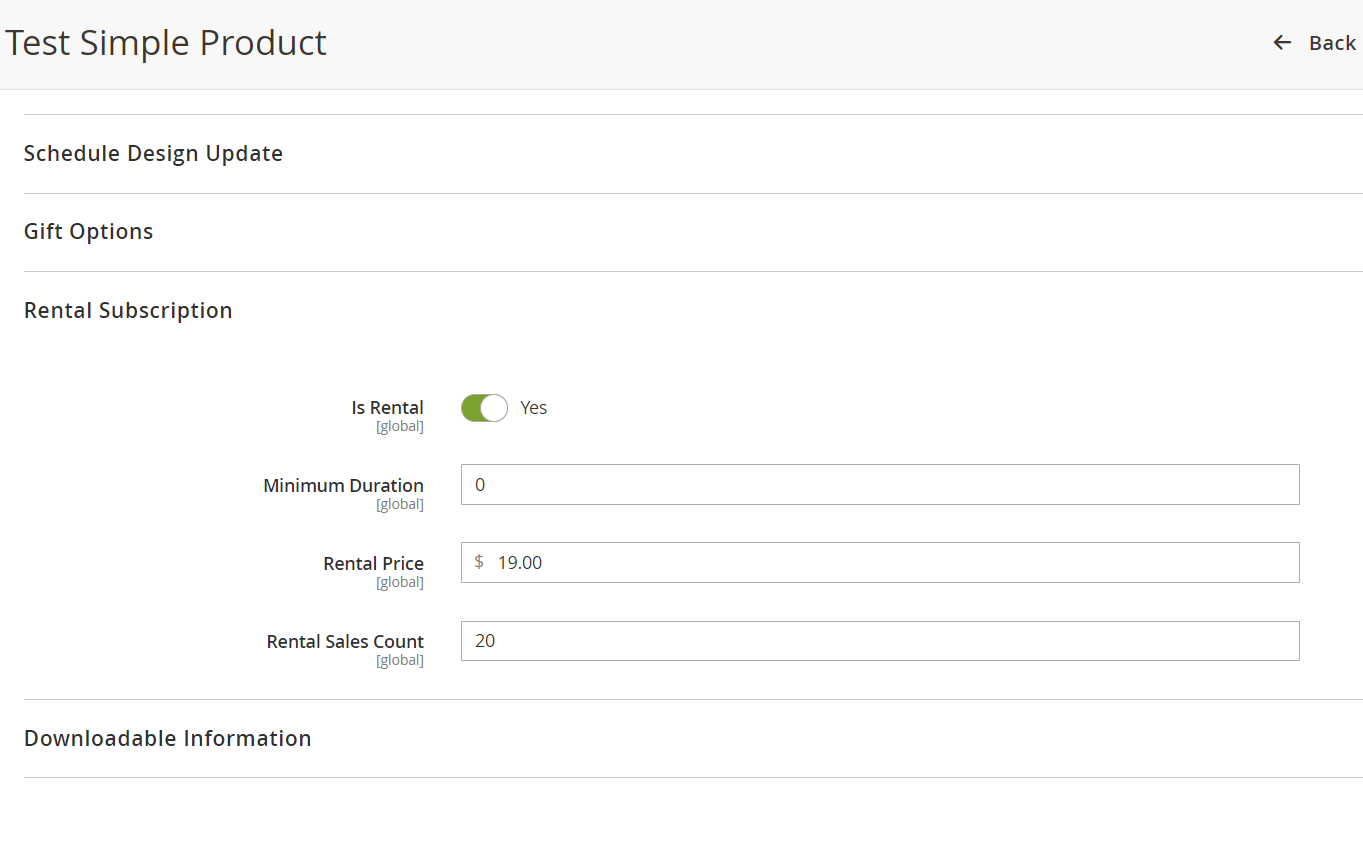Image resolution: width=1363 pixels, height=850 pixels.
Task: Expand the Gift Options section
Action: pyautogui.click(x=88, y=231)
